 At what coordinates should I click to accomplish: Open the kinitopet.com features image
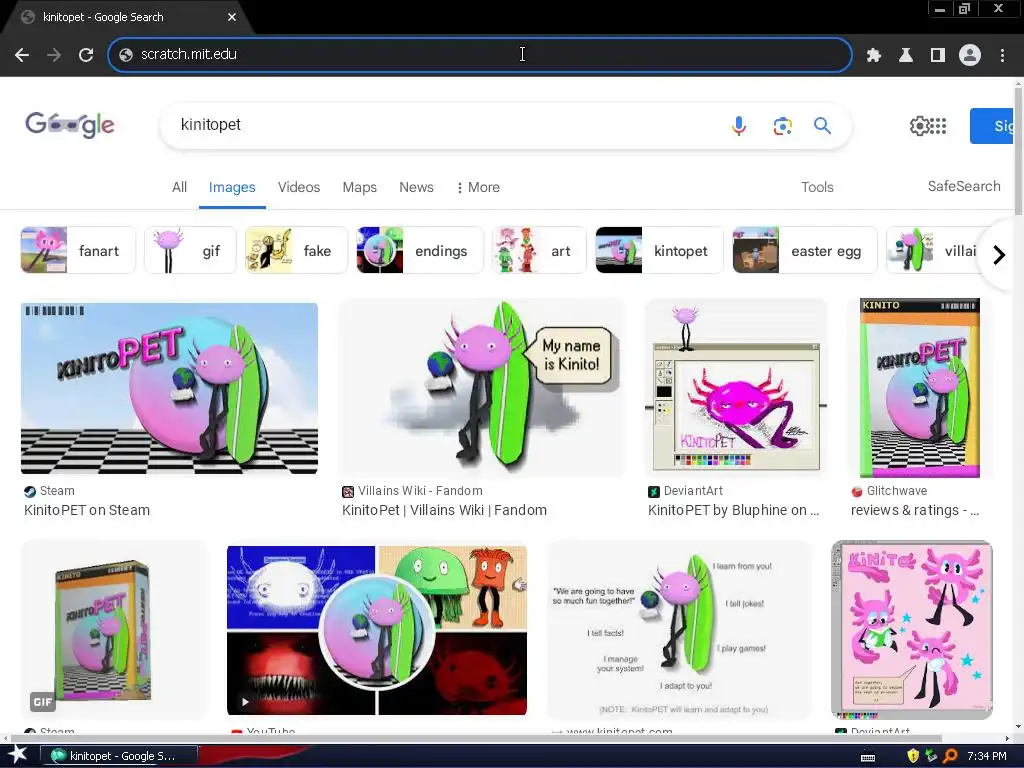point(679,630)
